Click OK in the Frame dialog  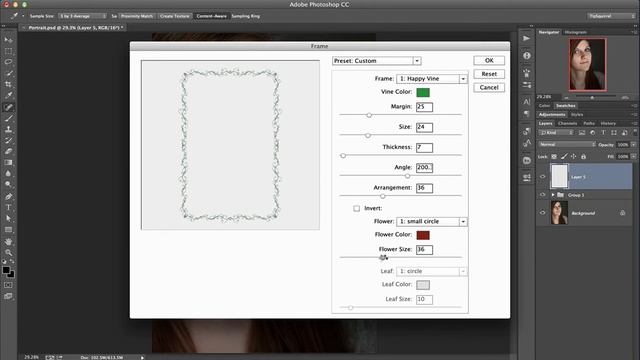pyautogui.click(x=489, y=60)
